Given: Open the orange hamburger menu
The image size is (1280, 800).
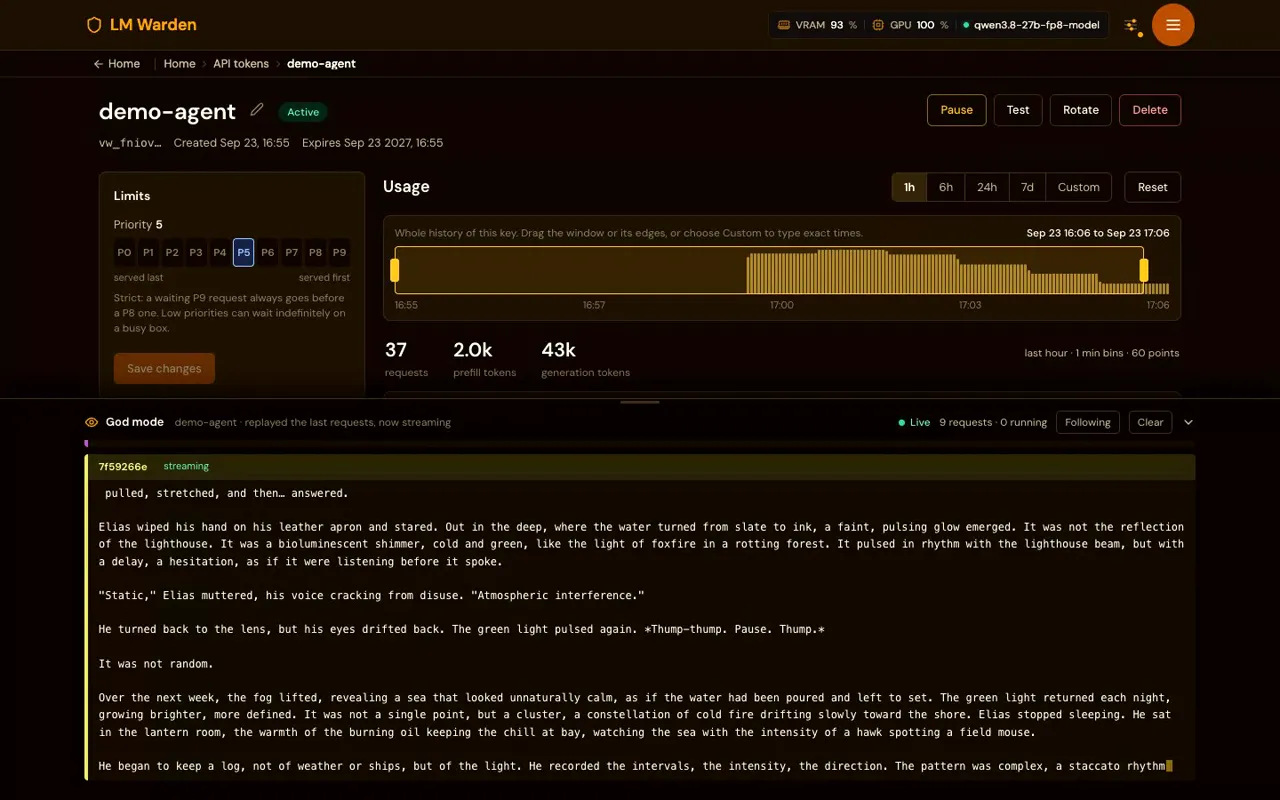Looking at the screenshot, I should coord(1173,25).
